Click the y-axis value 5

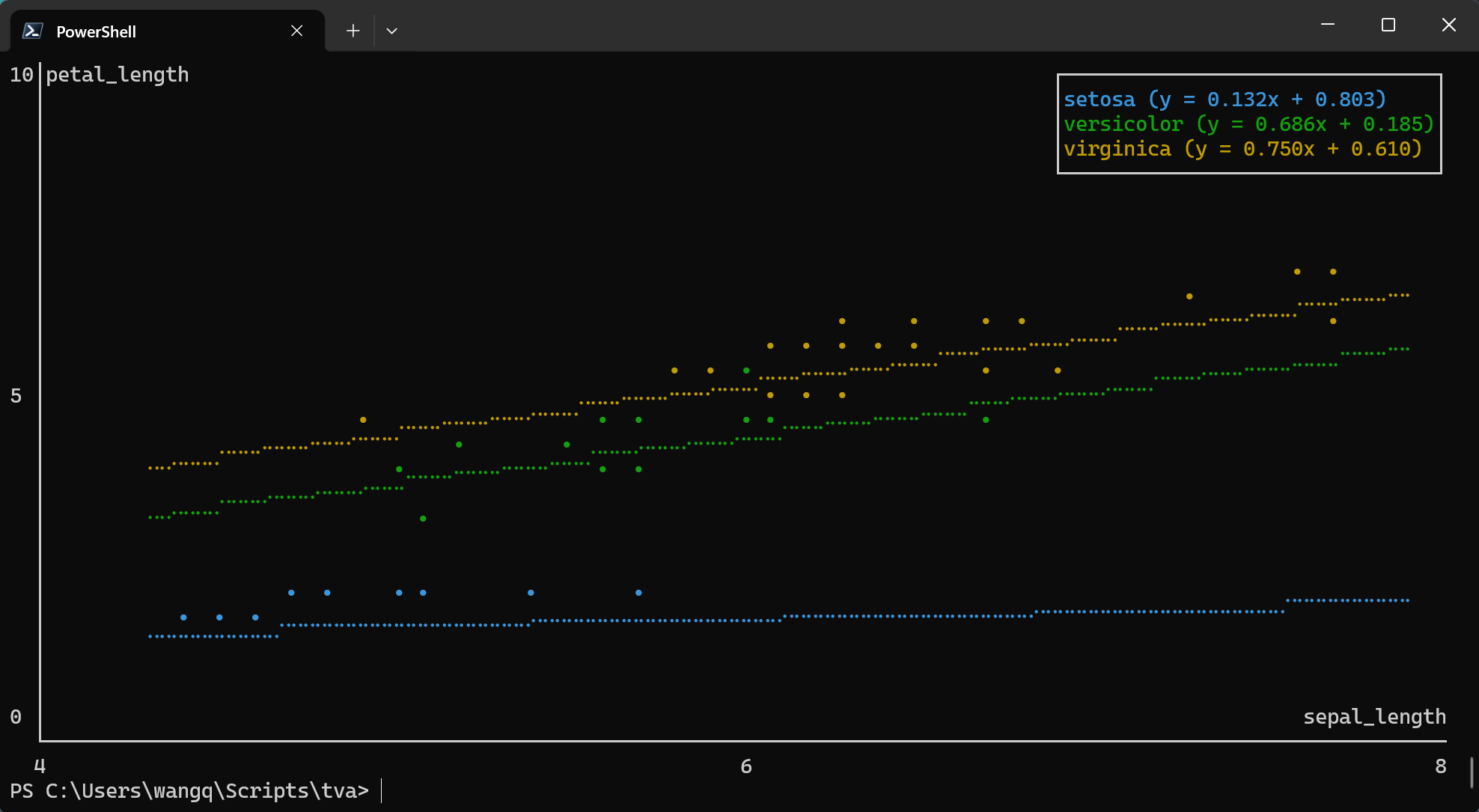[x=16, y=396]
